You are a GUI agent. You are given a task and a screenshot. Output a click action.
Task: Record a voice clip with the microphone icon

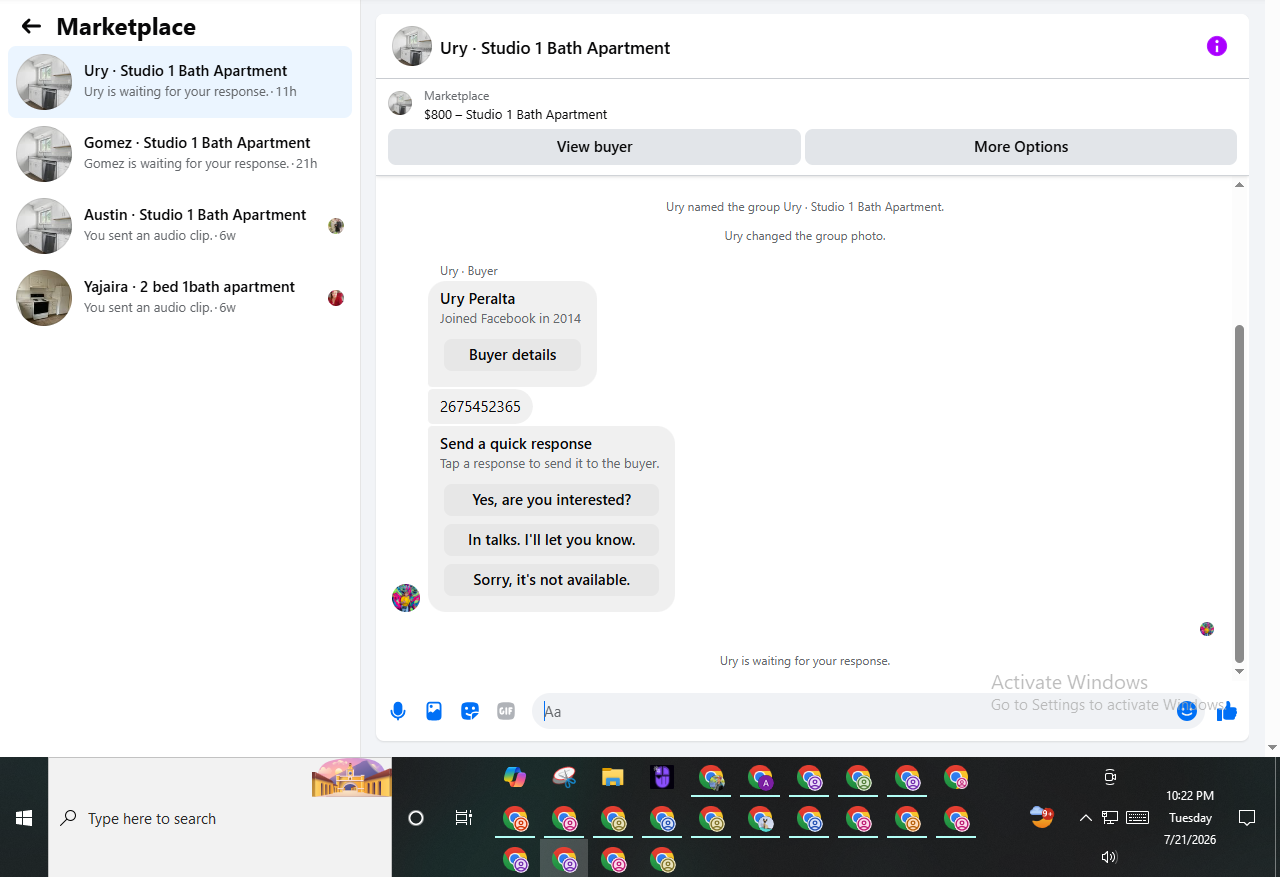click(x=398, y=711)
